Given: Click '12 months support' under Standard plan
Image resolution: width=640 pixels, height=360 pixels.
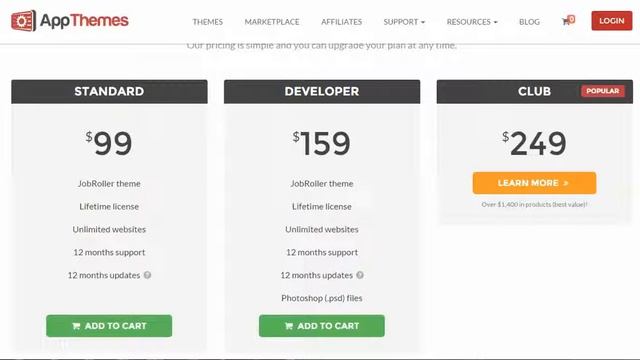Looking at the screenshot, I should [109, 252].
